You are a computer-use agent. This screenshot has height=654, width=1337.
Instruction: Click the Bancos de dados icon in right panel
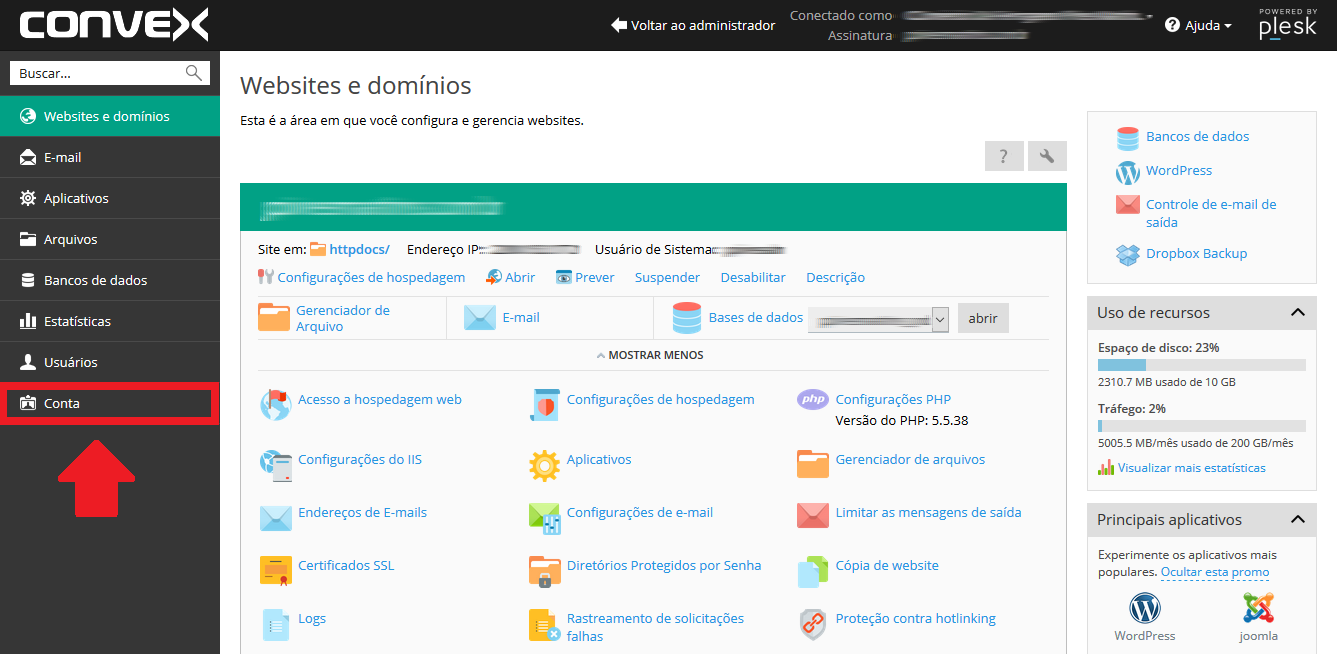click(x=1128, y=137)
